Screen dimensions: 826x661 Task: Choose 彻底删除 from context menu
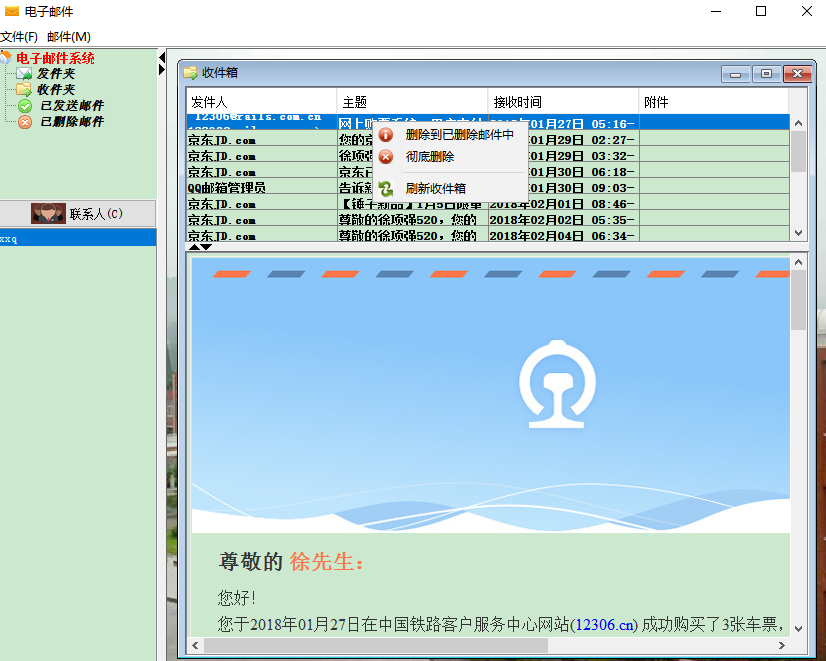(x=450, y=156)
